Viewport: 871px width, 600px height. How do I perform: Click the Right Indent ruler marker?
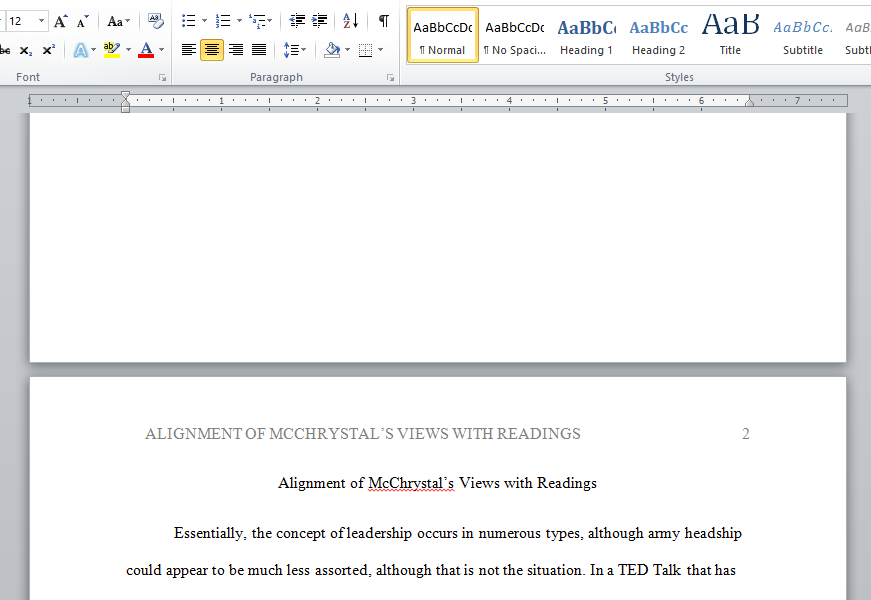point(749,101)
